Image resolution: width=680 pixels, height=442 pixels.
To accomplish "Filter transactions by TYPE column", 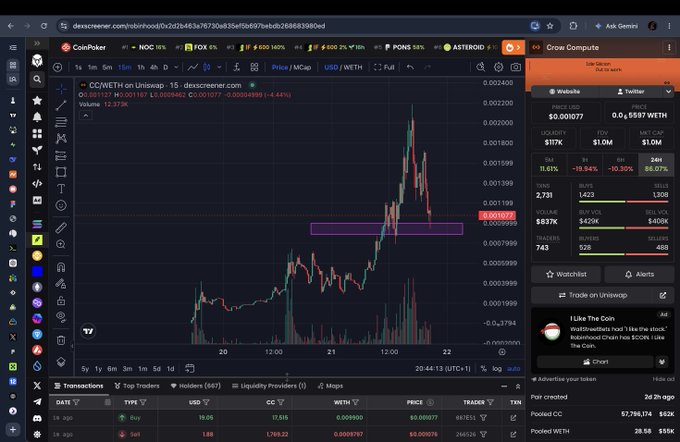I will click(143, 403).
